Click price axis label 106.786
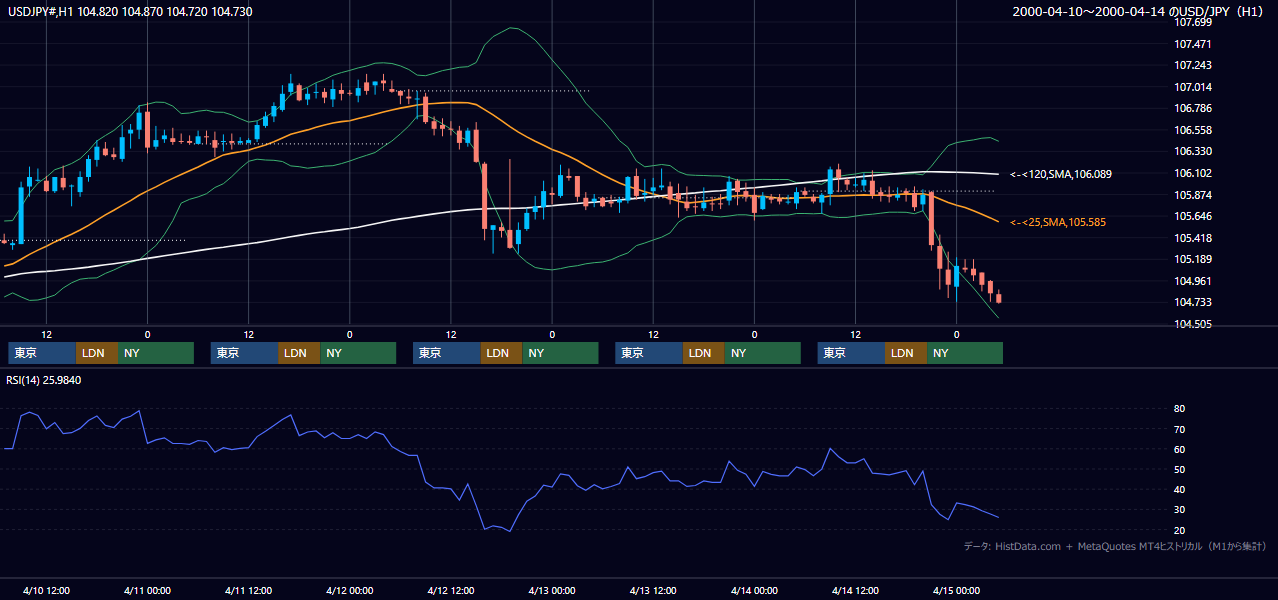1278x600 pixels. coord(1193,108)
